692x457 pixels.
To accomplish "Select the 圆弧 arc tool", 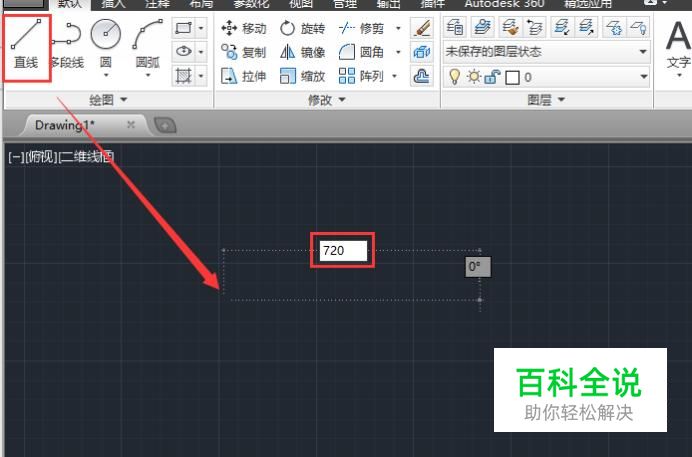I will point(147,45).
